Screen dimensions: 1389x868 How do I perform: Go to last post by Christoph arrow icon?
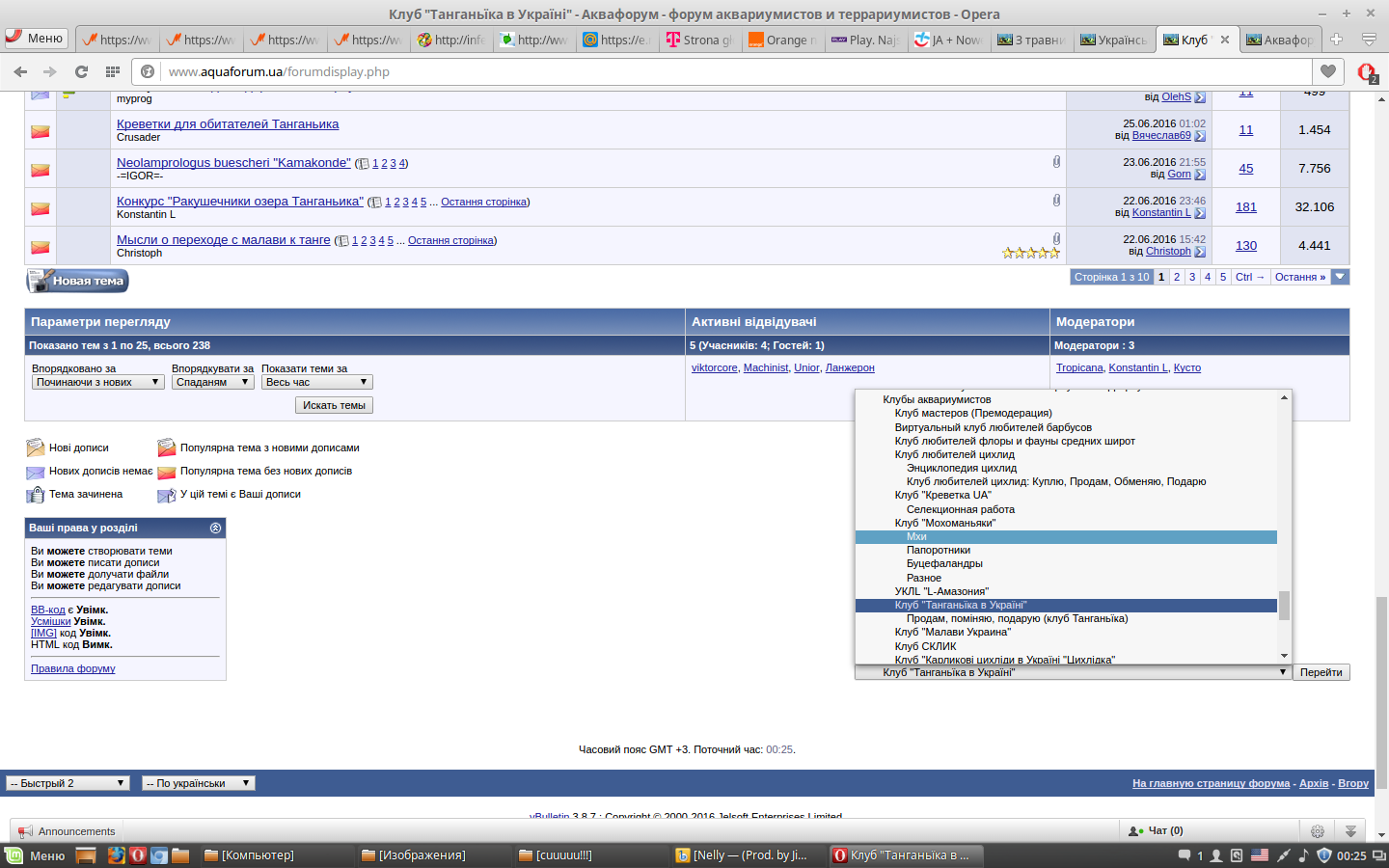[1200, 252]
